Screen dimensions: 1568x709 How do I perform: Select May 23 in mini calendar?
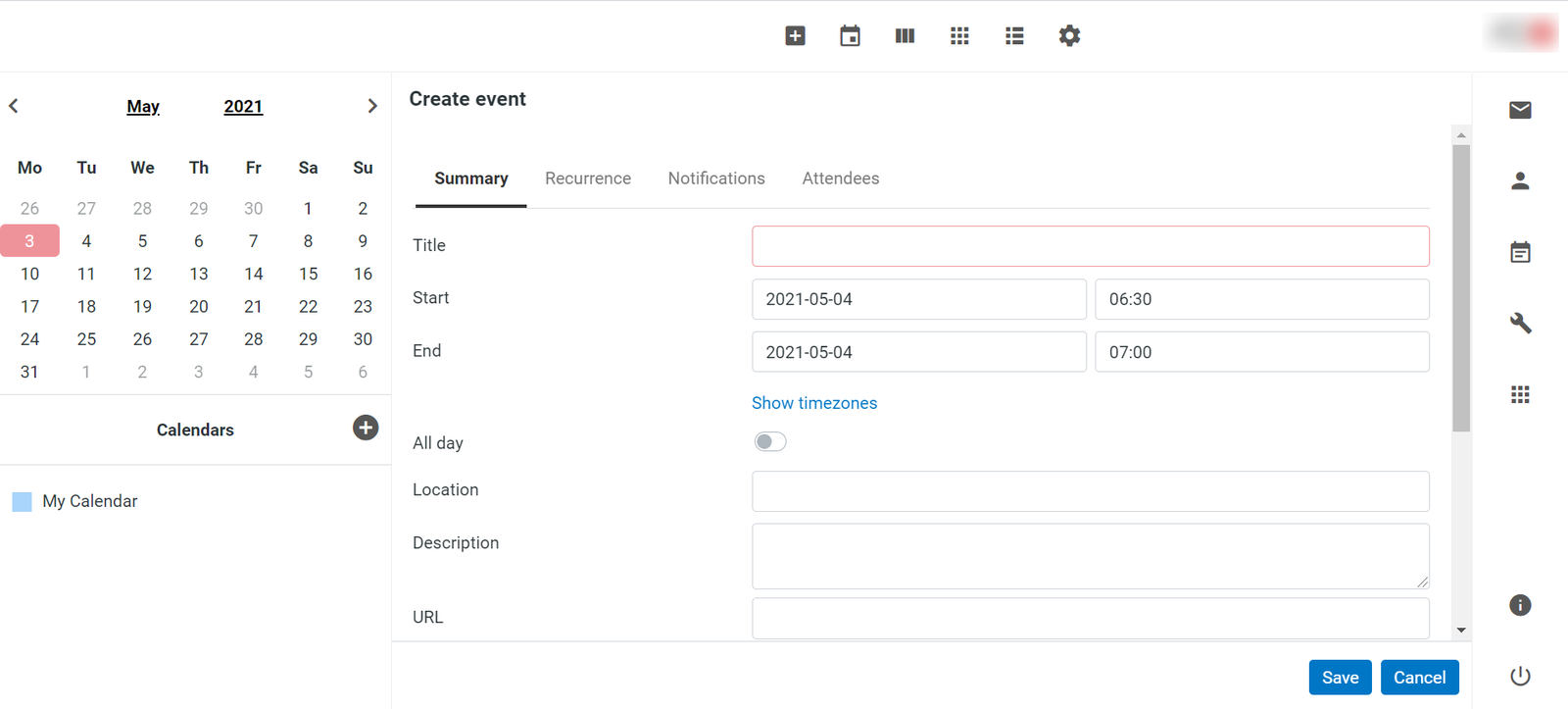[363, 307]
